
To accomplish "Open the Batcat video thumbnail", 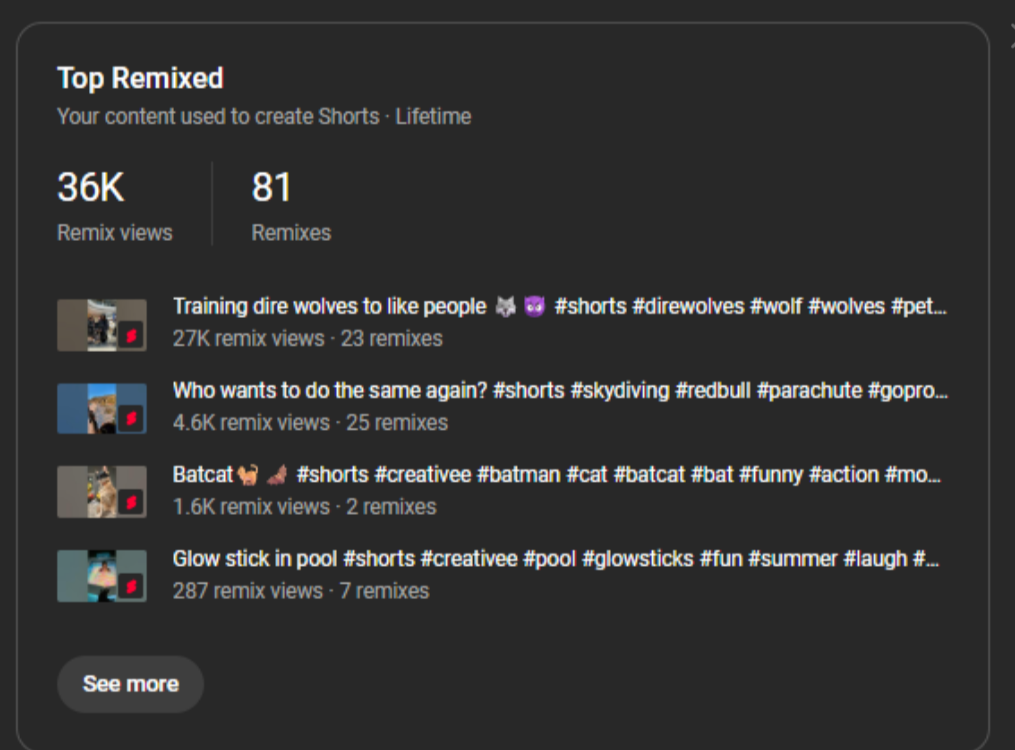I will [102, 492].
